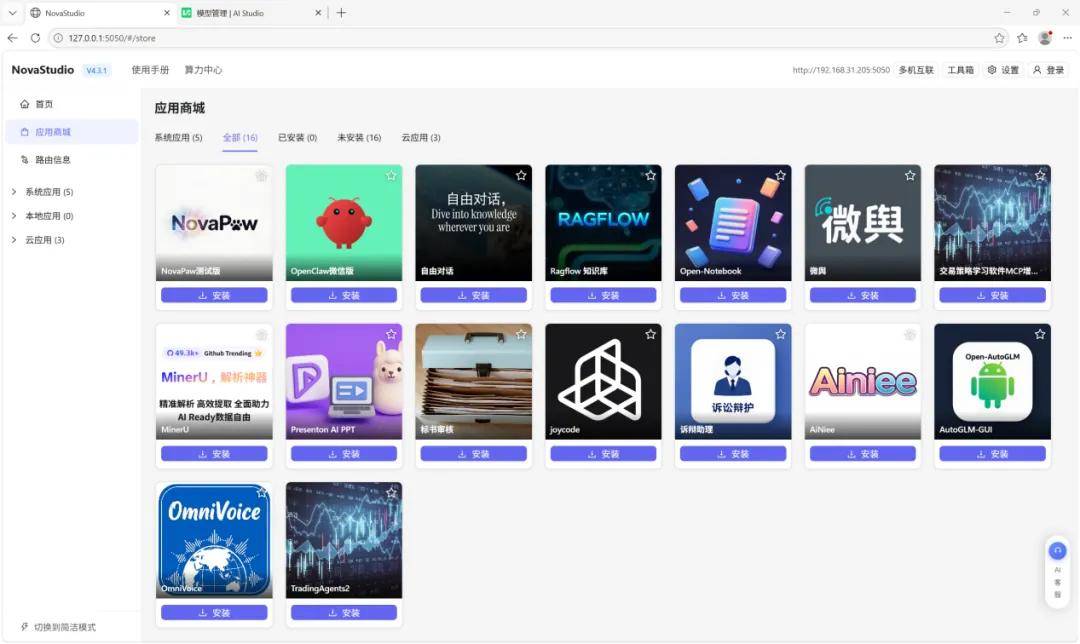Click 切换到简洁模式 lightning icon
The image size is (1080, 644).
tap(25, 627)
